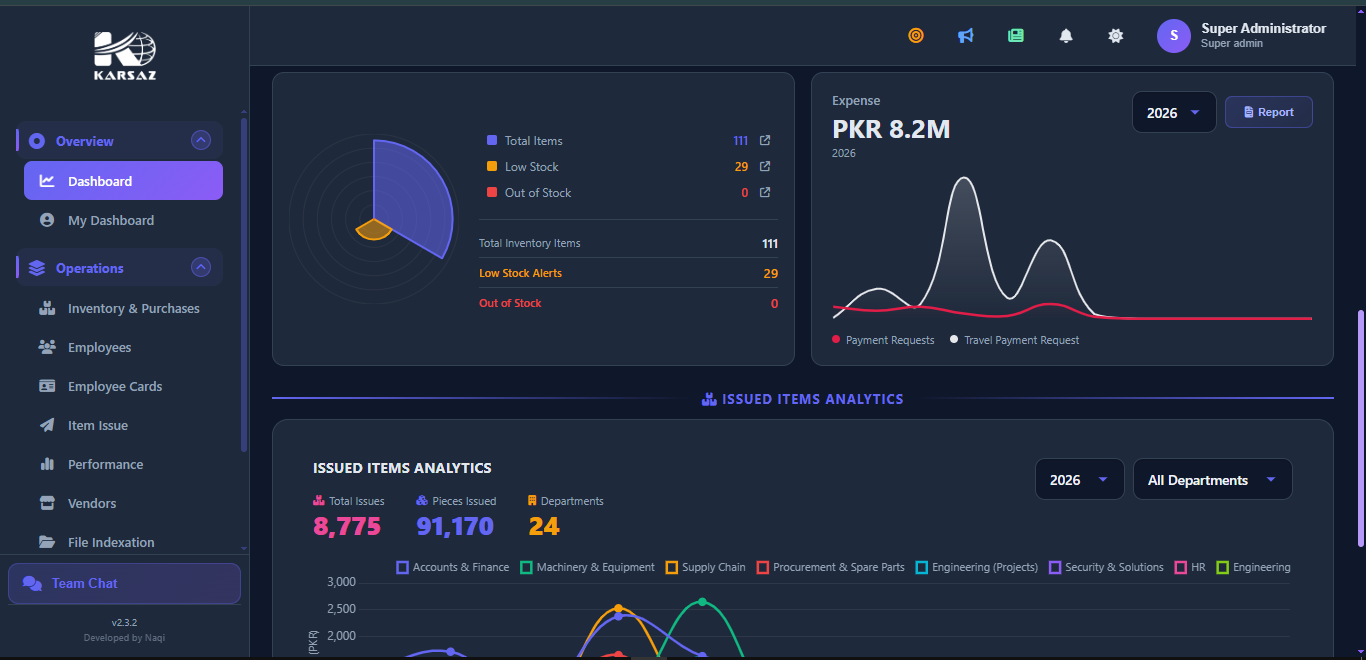The width and height of the screenshot is (1366, 660).
Task: Open Low Stock external link icon
Action: pos(765,167)
